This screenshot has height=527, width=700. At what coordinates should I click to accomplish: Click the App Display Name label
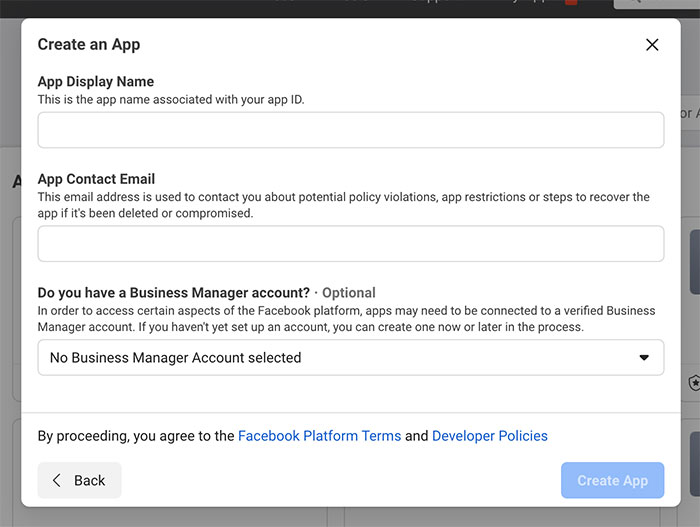96,82
